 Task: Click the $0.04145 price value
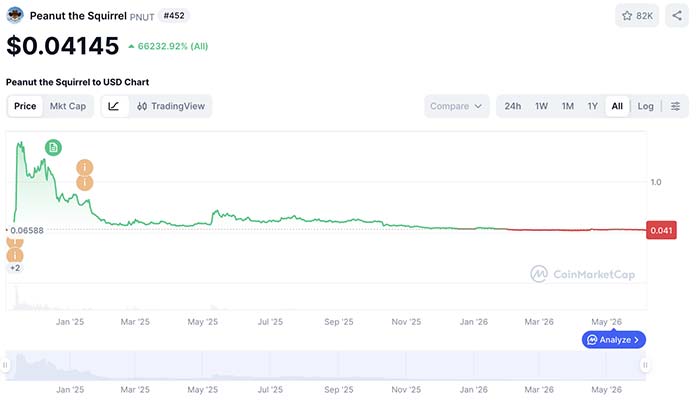coord(63,46)
